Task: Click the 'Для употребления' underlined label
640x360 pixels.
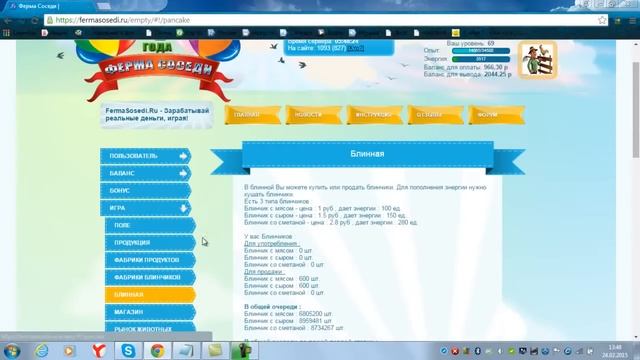Action: click(271, 243)
